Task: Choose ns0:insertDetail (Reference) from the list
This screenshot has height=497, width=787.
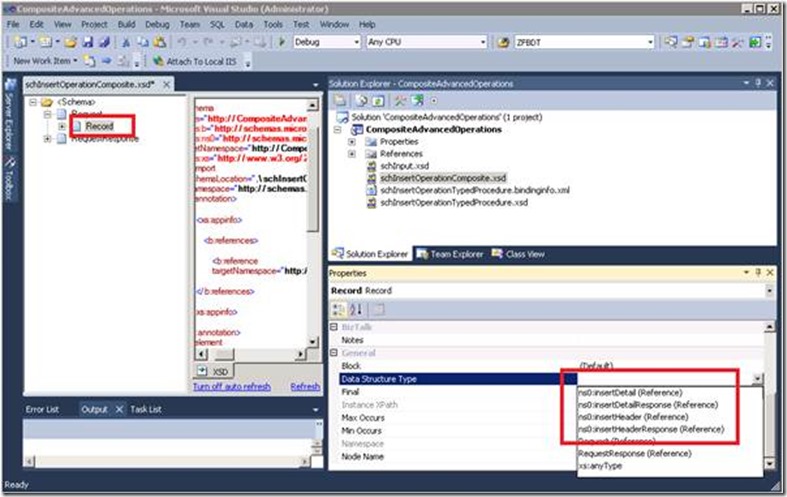Action: pos(630,393)
